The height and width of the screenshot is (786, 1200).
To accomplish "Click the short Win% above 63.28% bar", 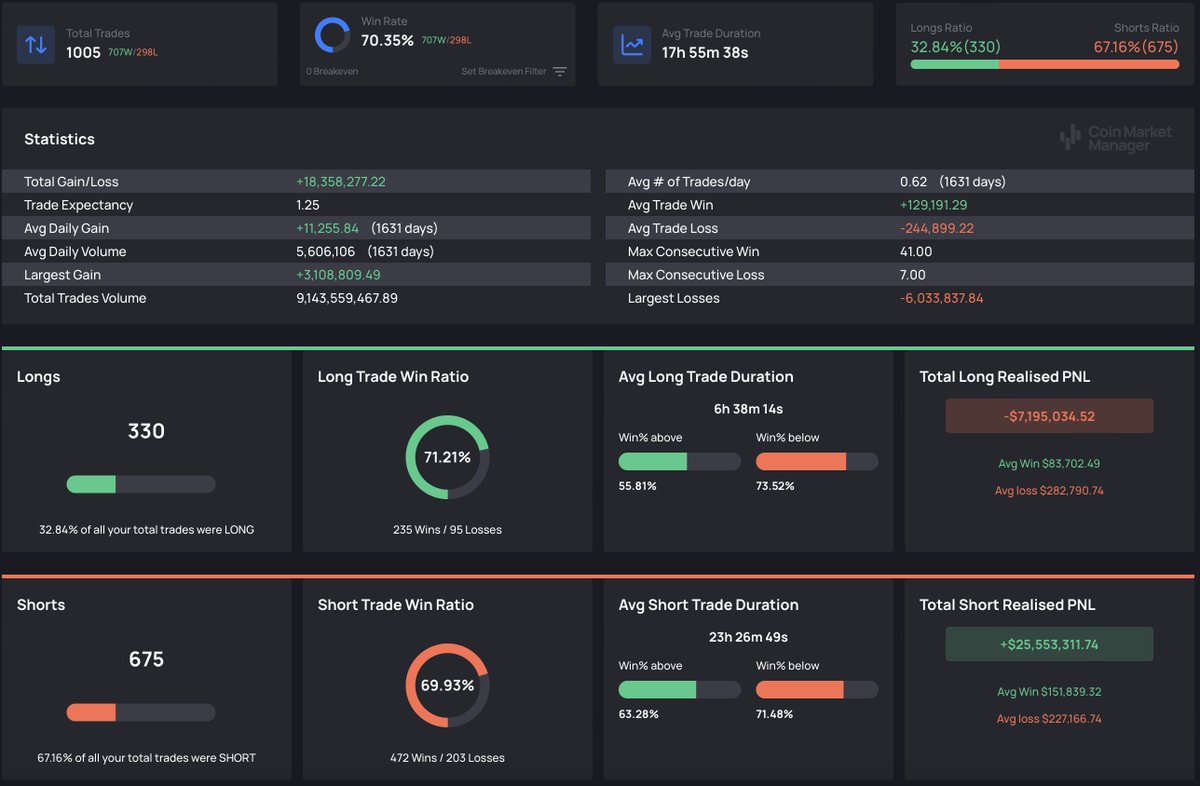I will coord(680,689).
